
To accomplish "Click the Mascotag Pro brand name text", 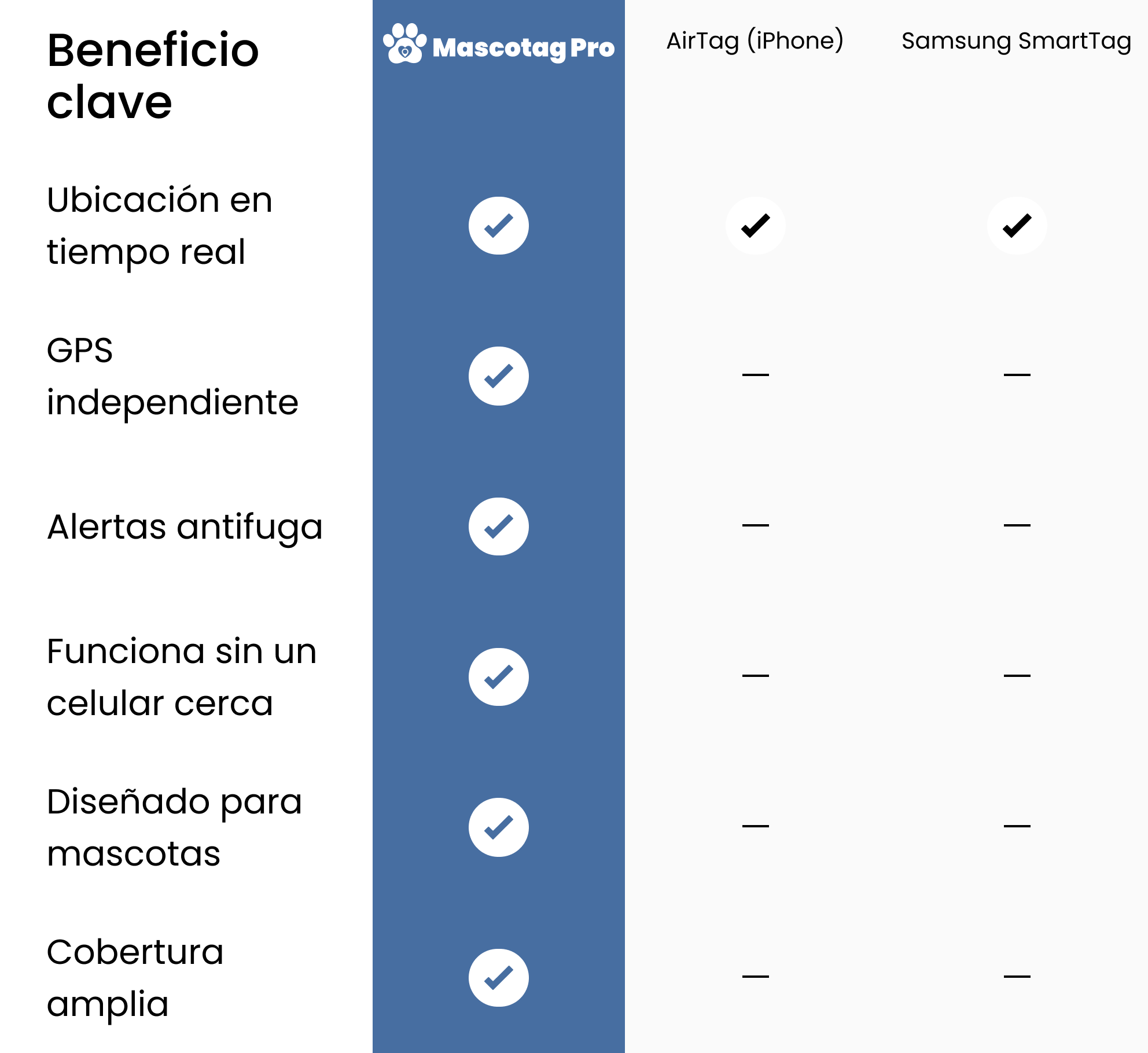I will 523,48.
